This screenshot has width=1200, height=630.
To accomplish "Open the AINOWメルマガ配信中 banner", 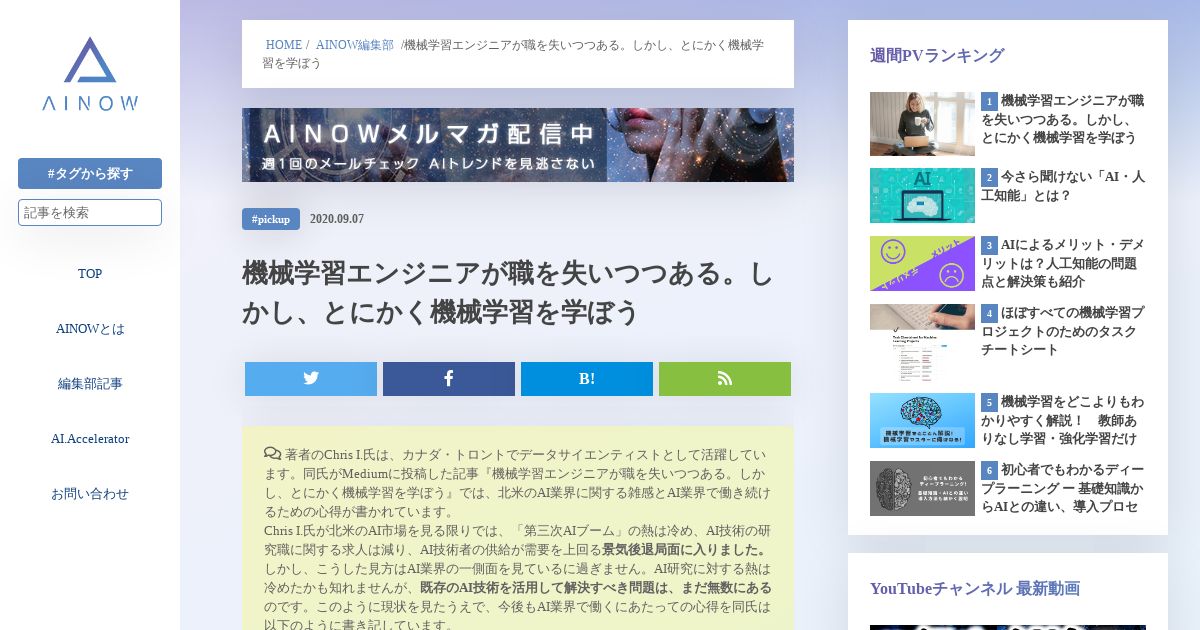I will click(x=518, y=145).
